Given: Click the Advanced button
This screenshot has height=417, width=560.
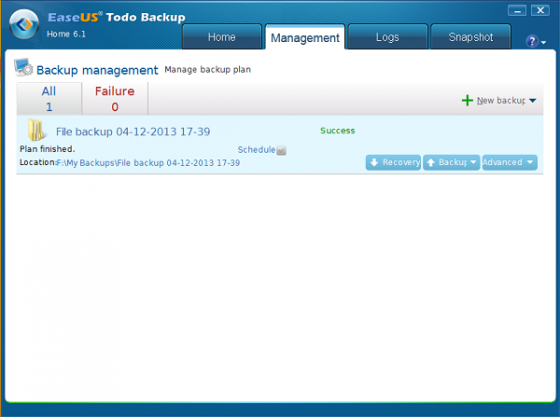Looking at the screenshot, I should click(510, 162).
